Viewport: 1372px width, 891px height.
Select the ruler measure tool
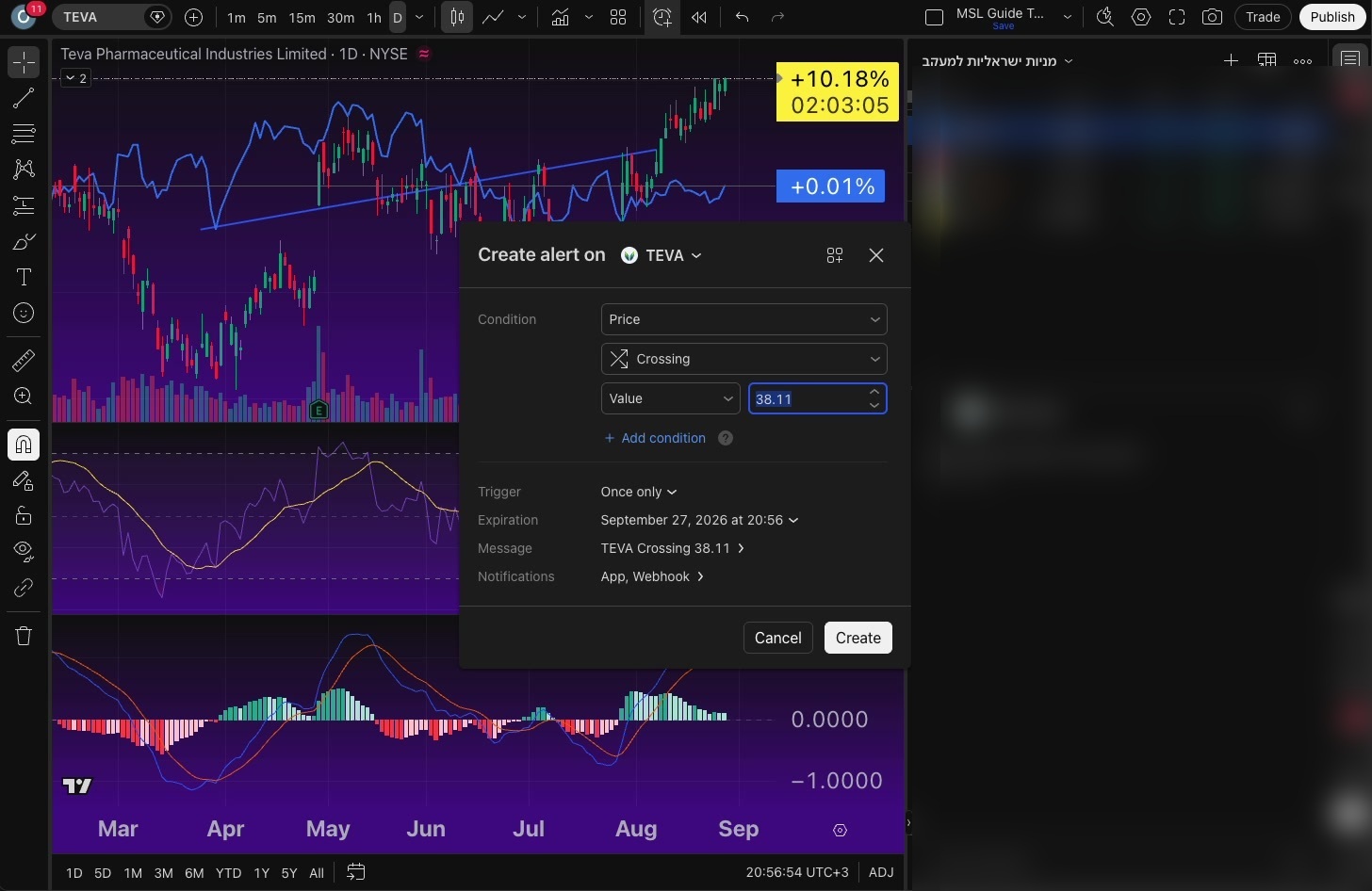click(x=24, y=360)
